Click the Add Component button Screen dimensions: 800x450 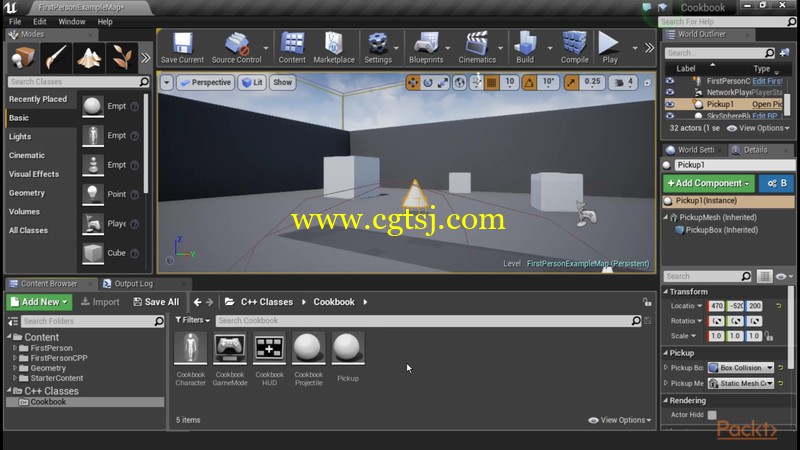[x=708, y=183]
